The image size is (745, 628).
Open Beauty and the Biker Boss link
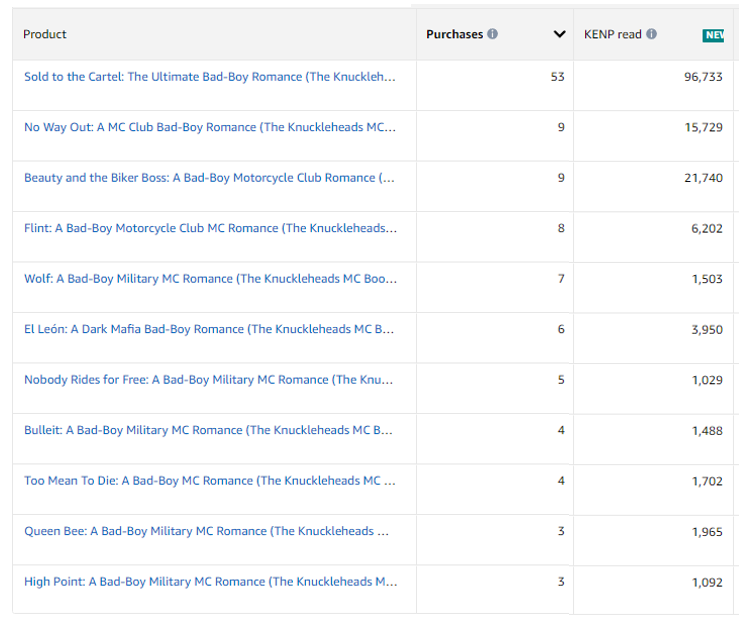pyautogui.click(x=210, y=178)
